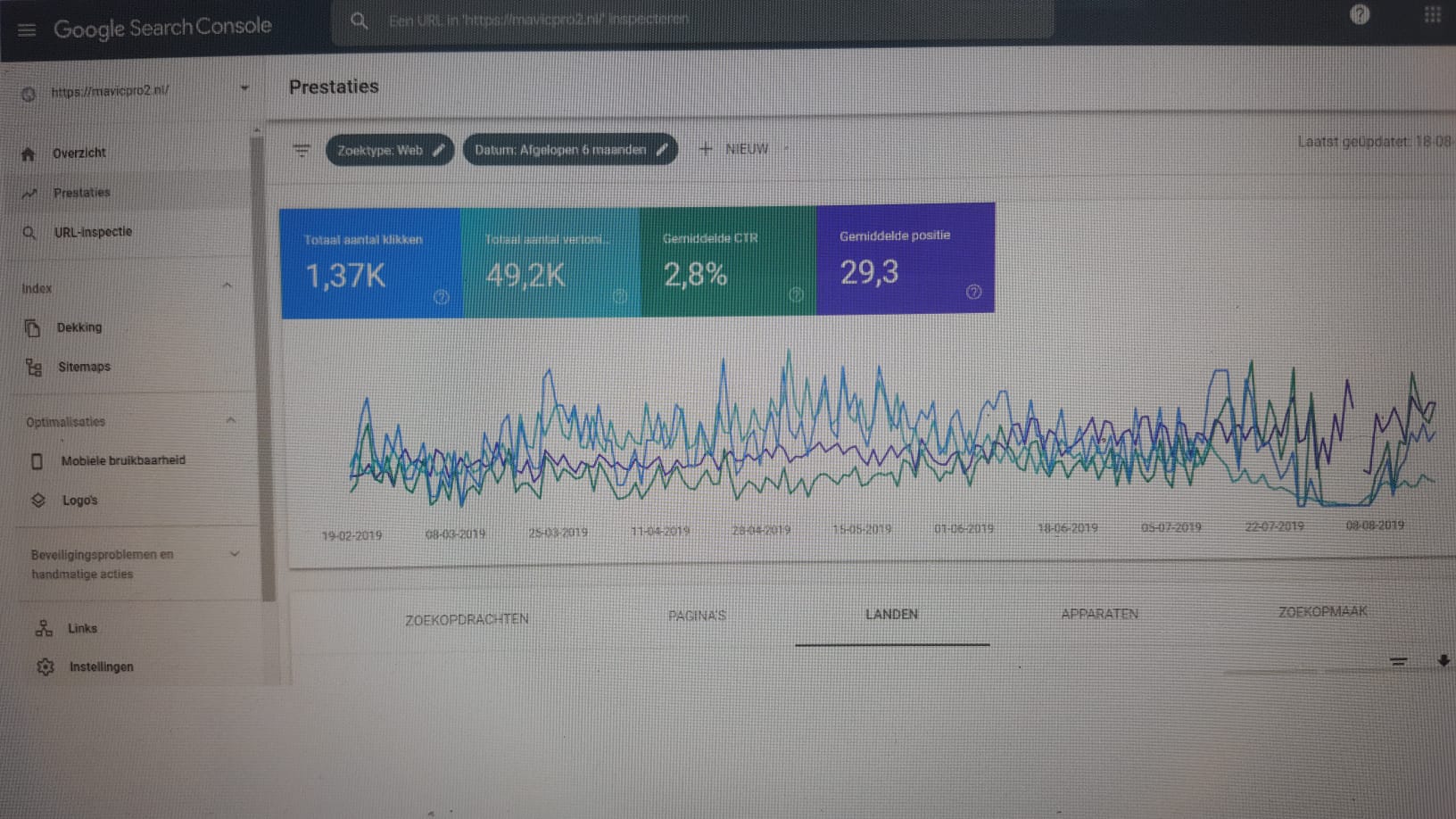This screenshot has width=1456, height=819.
Task: Open URL-inspectie in the sidebar
Action: (x=93, y=232)
